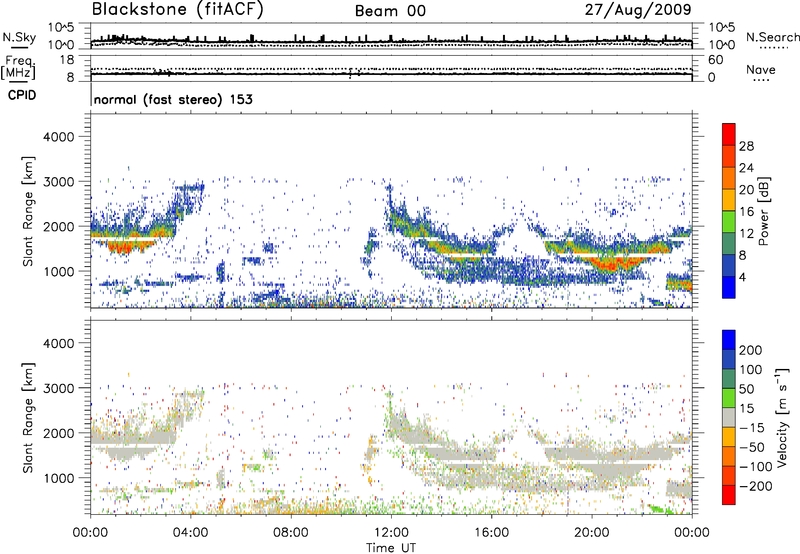Screen dimensions: 800x554
Task: Click the 08:00 time tick label
Action: click(291, 533)
